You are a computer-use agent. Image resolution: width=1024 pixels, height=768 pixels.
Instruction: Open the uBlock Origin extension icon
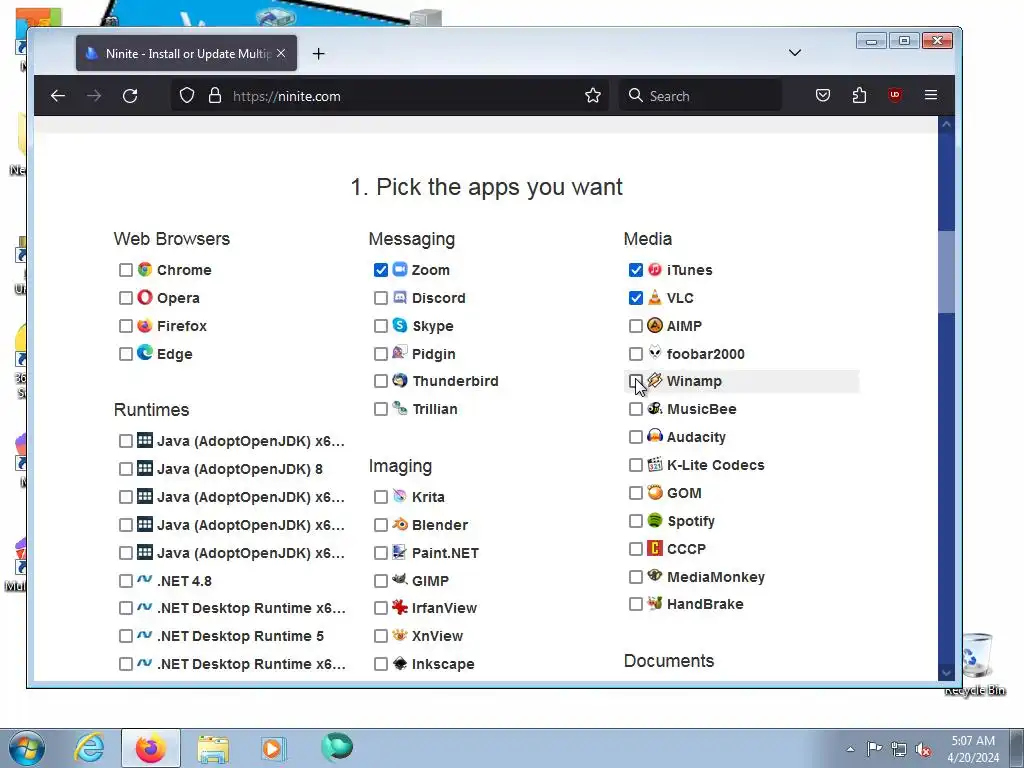pyautogui.click(x=895, y=95)
